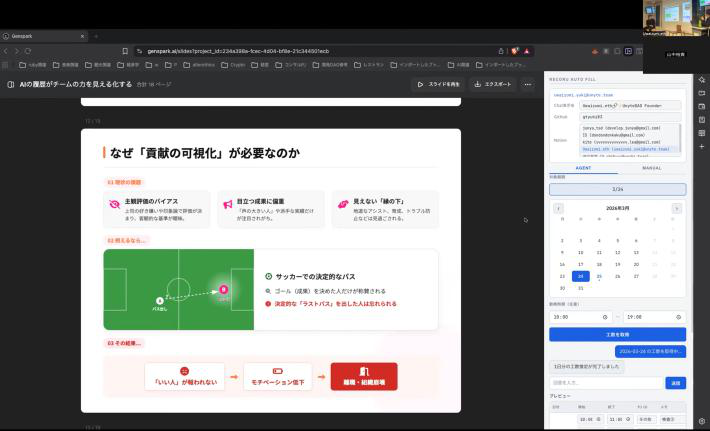Open the clock picker on the 10:00 field
Screen dimensions: 710x431
pyautogui.click(x=605, y=317)
